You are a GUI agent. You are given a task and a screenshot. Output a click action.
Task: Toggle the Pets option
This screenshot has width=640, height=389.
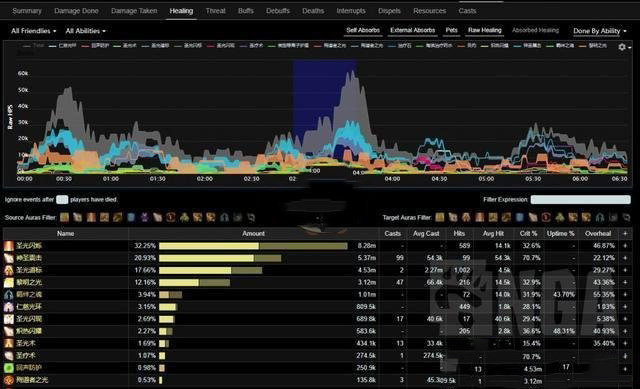click(451, 30)
